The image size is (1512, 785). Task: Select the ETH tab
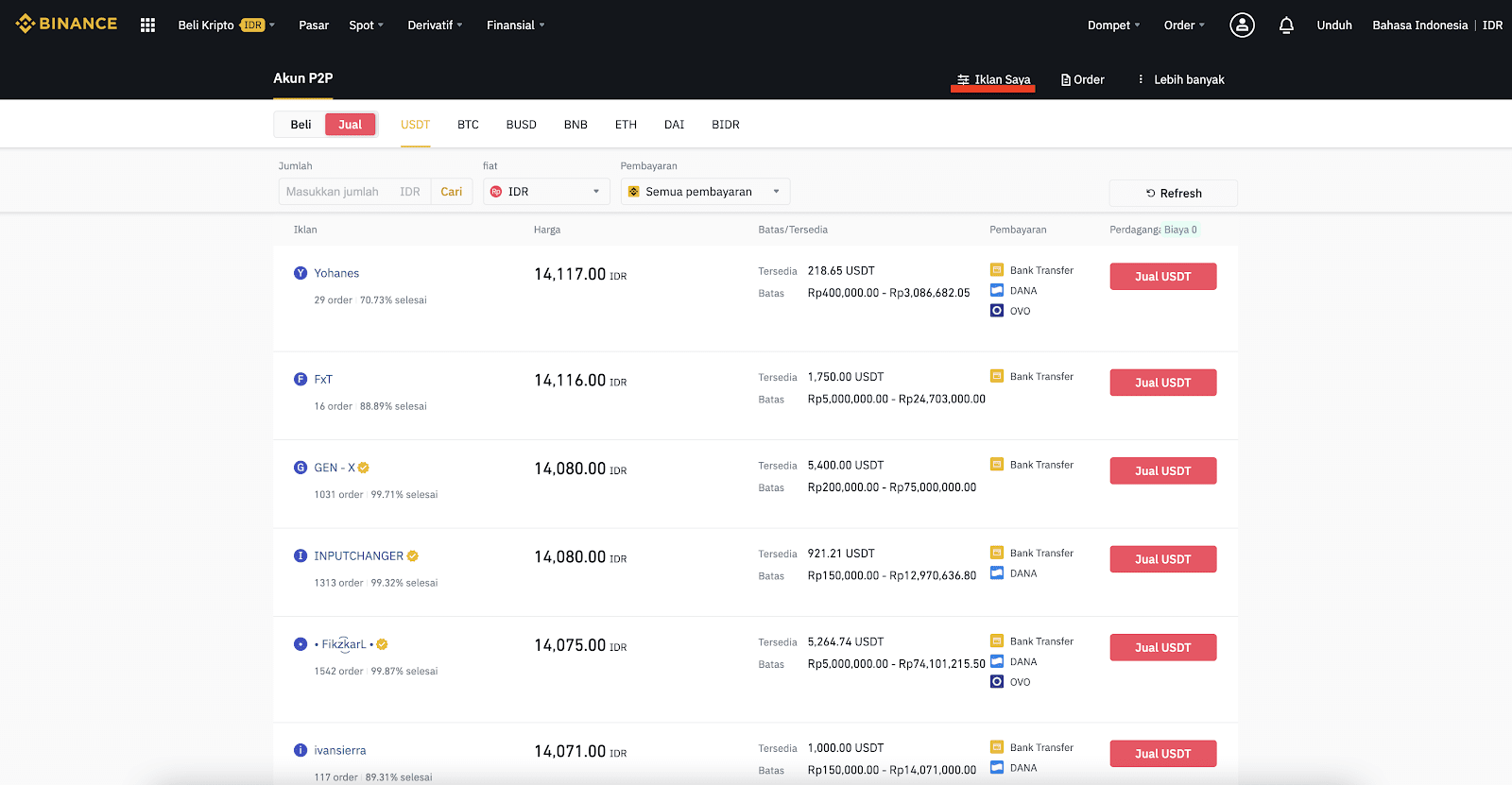[626, 125]
